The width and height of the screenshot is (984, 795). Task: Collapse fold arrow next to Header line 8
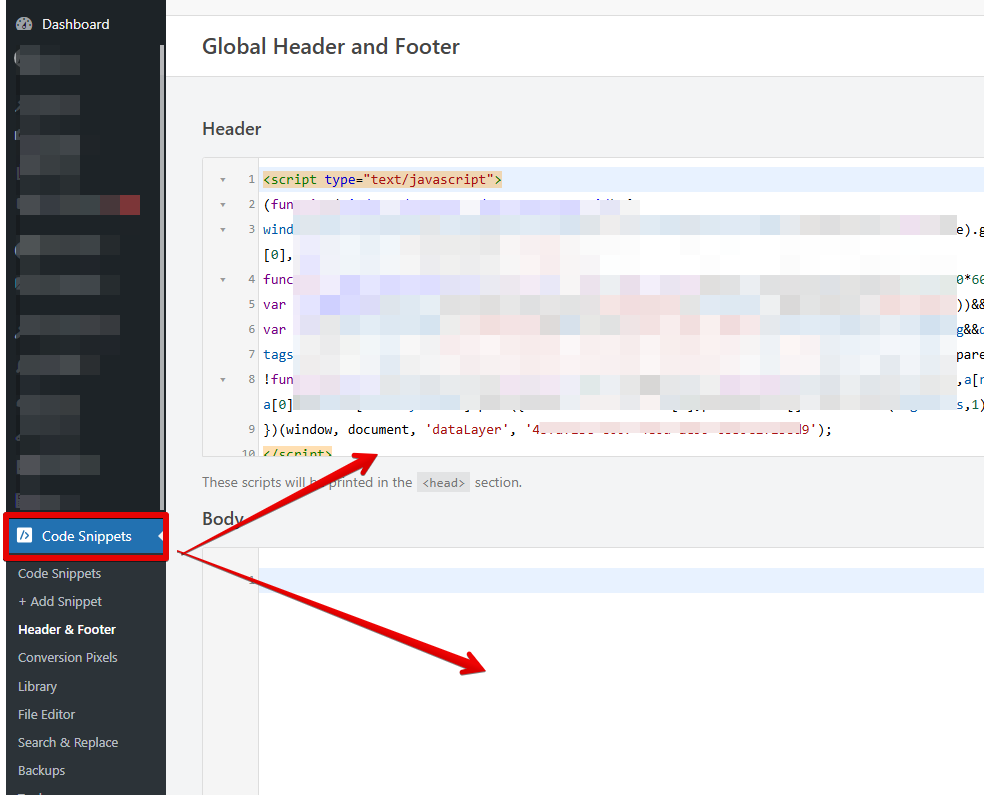pyautogui.click(x=223, y=380)
